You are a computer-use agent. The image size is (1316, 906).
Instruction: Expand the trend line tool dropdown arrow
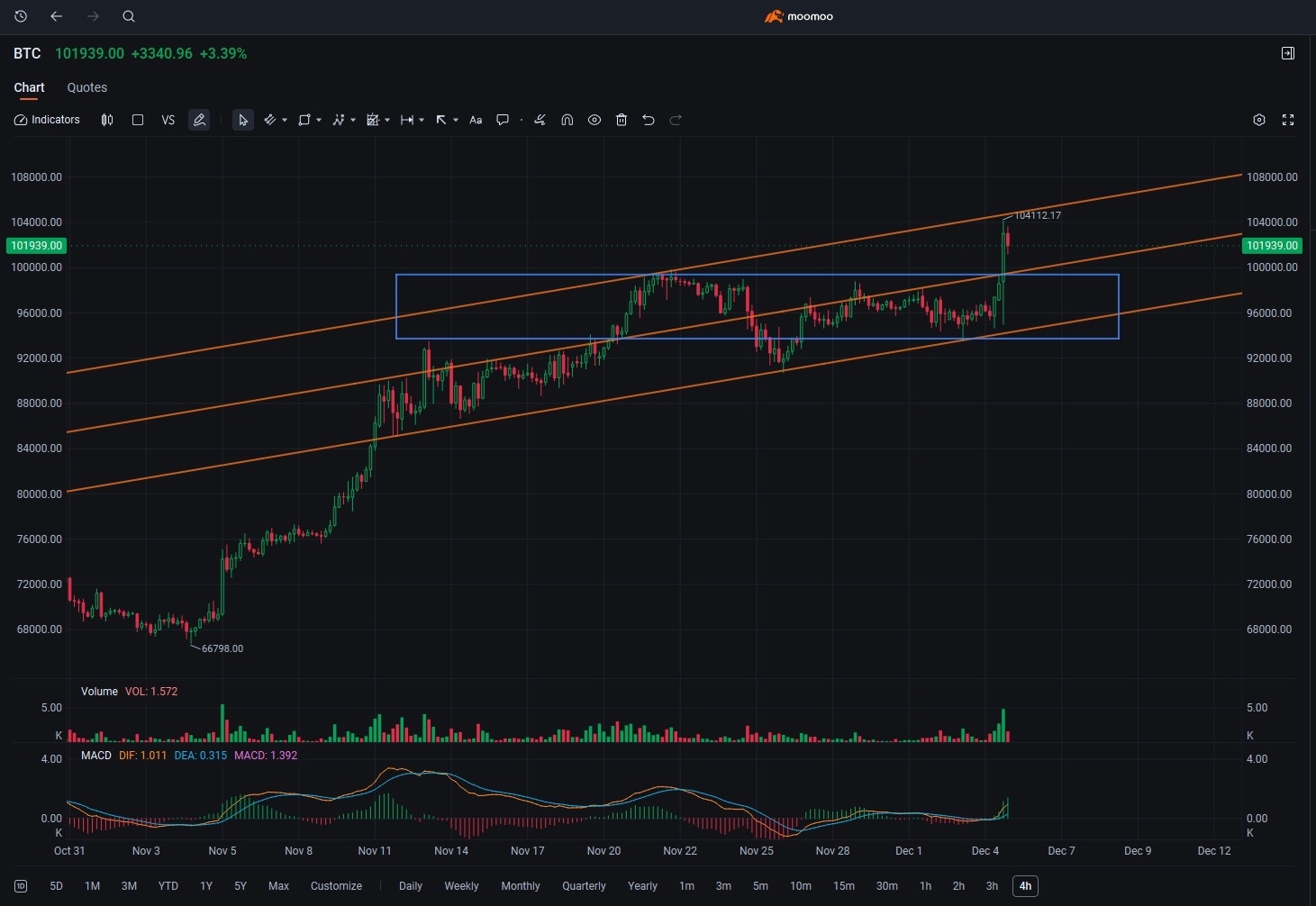pyautogui.click(x=285, y=120)
